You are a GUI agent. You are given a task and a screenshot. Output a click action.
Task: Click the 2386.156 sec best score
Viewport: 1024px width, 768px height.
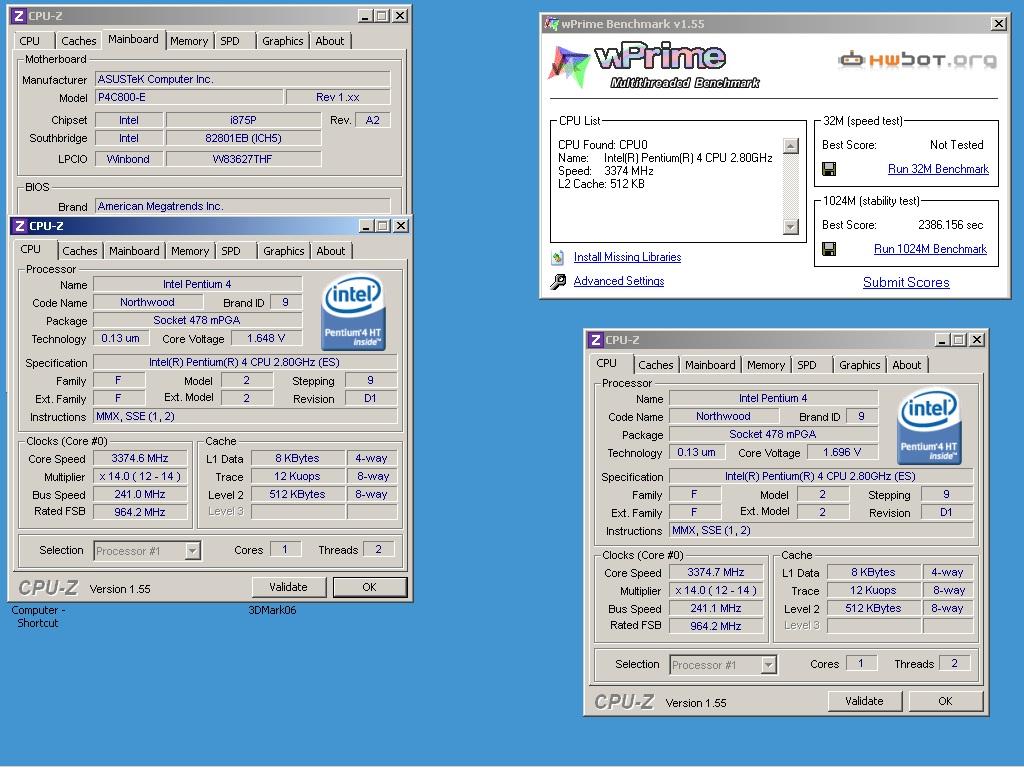950,225
